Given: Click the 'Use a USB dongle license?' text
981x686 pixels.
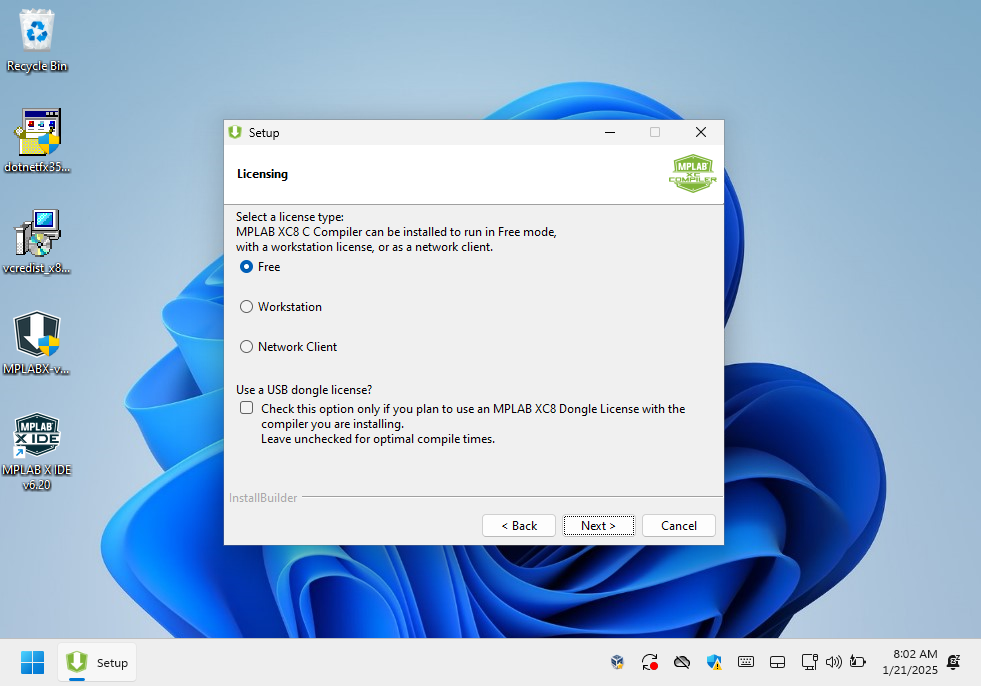Looking at the screenshot, I should click(x=304, y=390).
